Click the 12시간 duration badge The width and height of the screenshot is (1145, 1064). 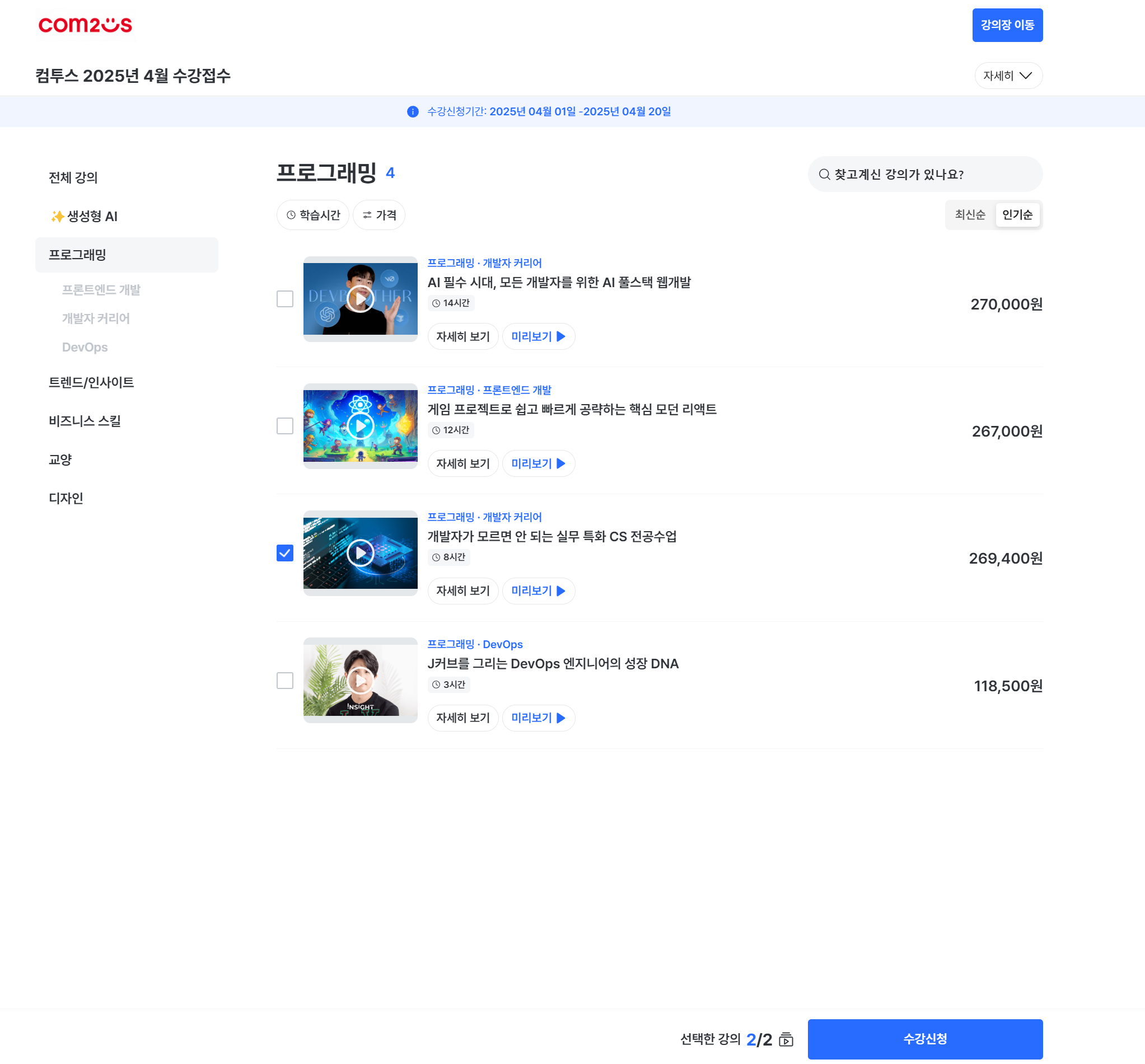[x=451, y=430]
